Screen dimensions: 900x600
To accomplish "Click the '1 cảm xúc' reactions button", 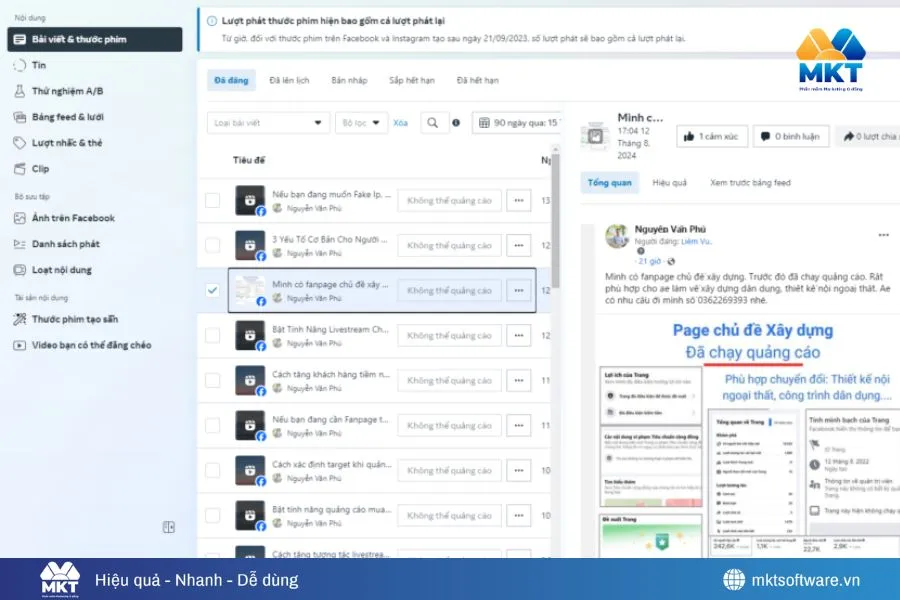I will tap(710, 137).
